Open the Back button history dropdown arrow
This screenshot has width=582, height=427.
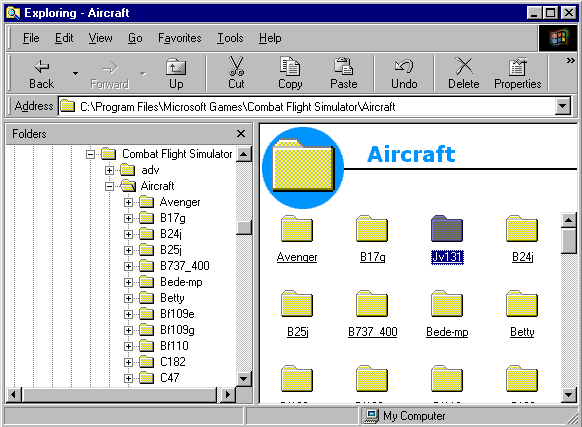point(75,74)
